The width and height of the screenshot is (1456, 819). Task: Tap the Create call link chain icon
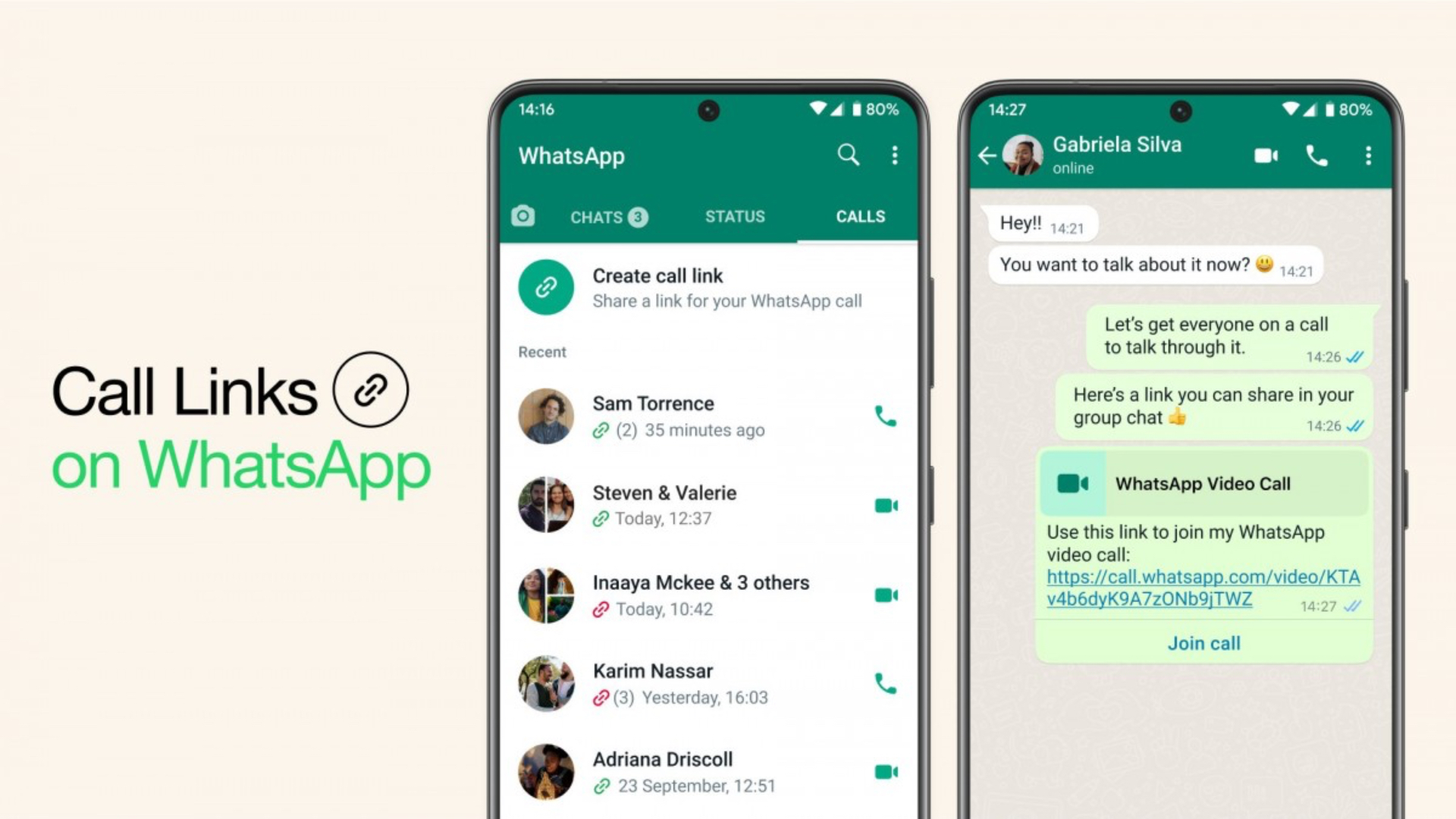[x=545, y=287]
